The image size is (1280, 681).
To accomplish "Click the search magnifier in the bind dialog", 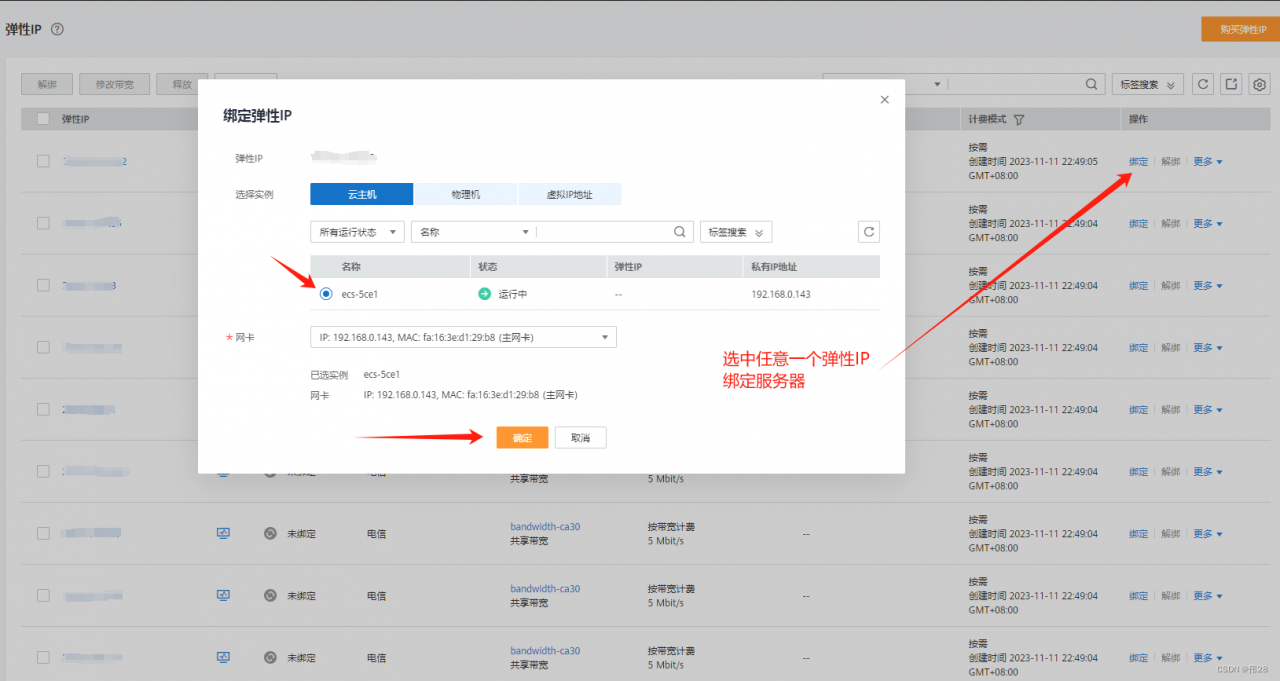I will coord(680,232).
